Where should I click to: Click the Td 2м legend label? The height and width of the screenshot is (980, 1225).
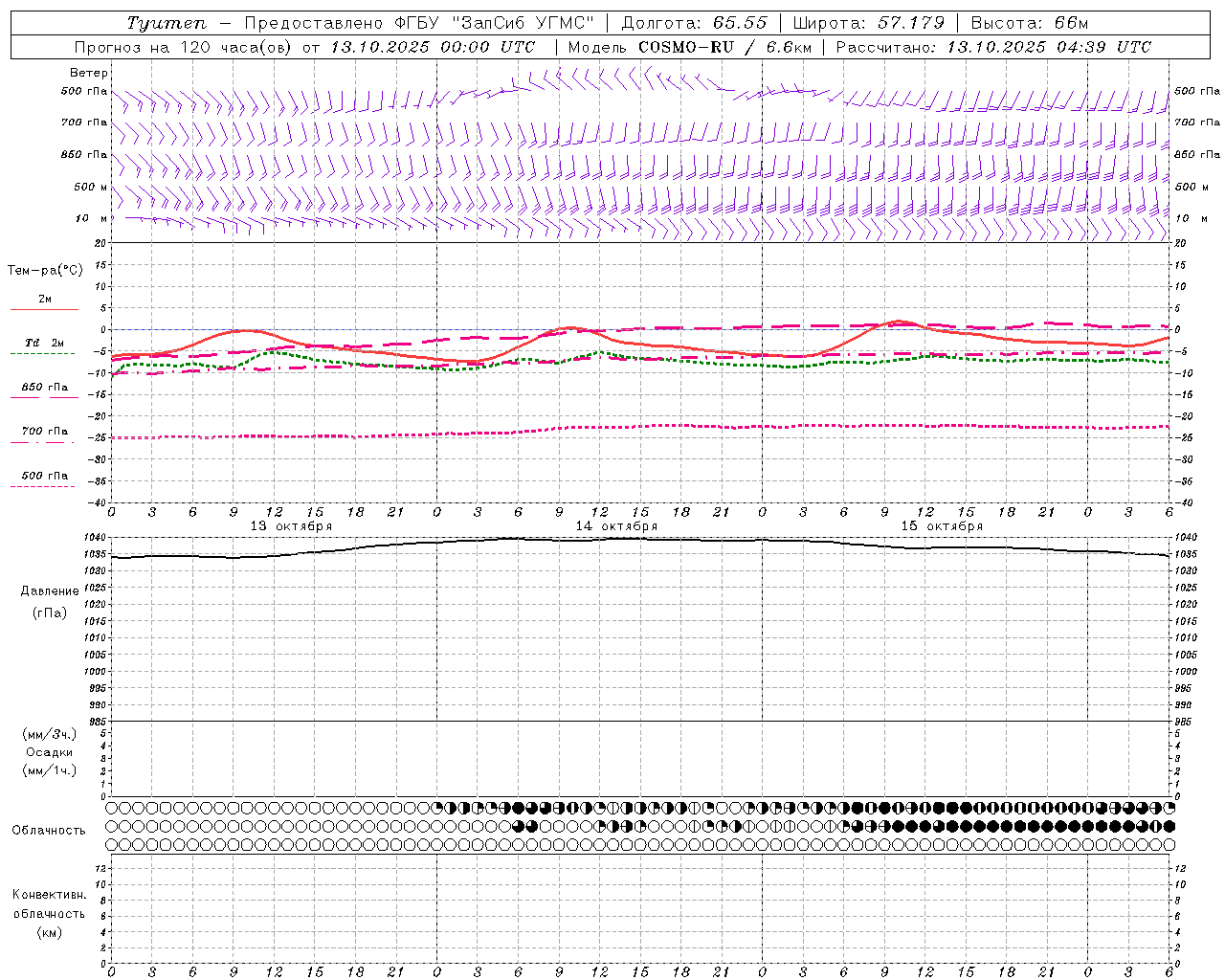45,343
